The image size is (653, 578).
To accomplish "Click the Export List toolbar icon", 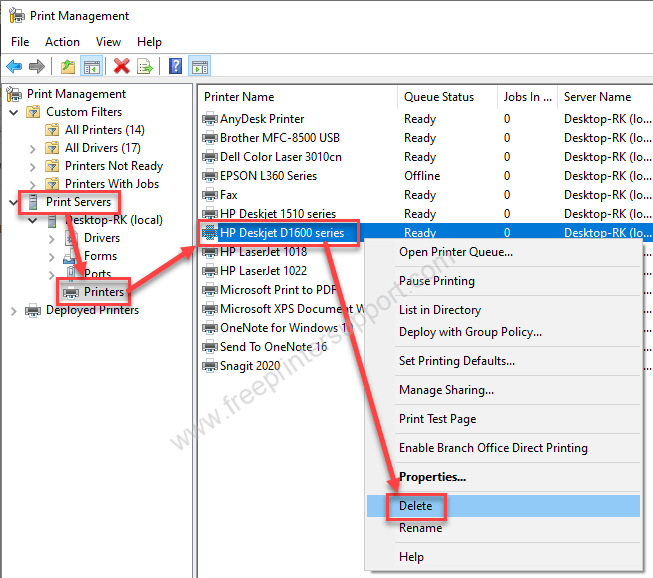I will (x=145, y=66).
